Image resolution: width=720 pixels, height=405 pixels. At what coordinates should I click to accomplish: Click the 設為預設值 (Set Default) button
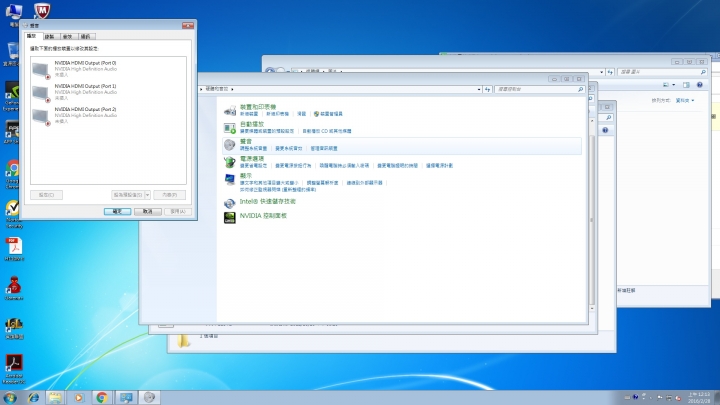128,195
